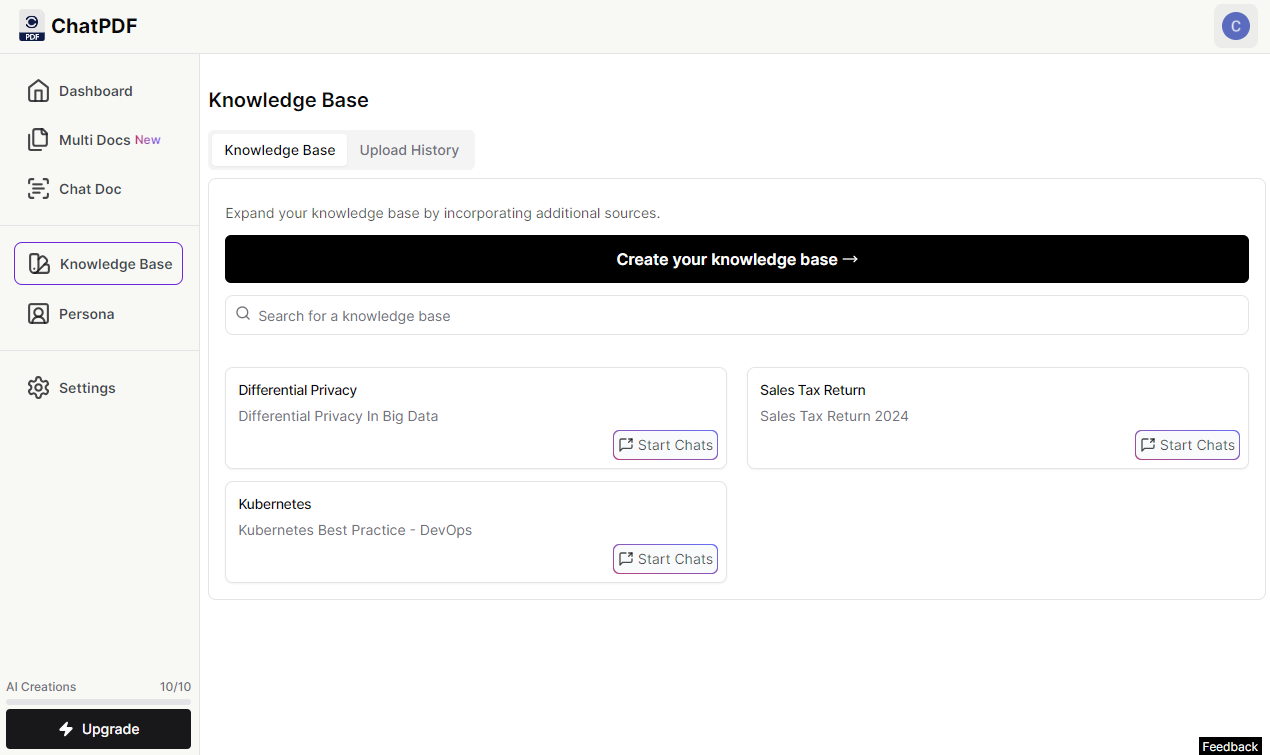Focus the knowledge base search field
This screenshot has height=755, width=1270.
click(737, 315)
